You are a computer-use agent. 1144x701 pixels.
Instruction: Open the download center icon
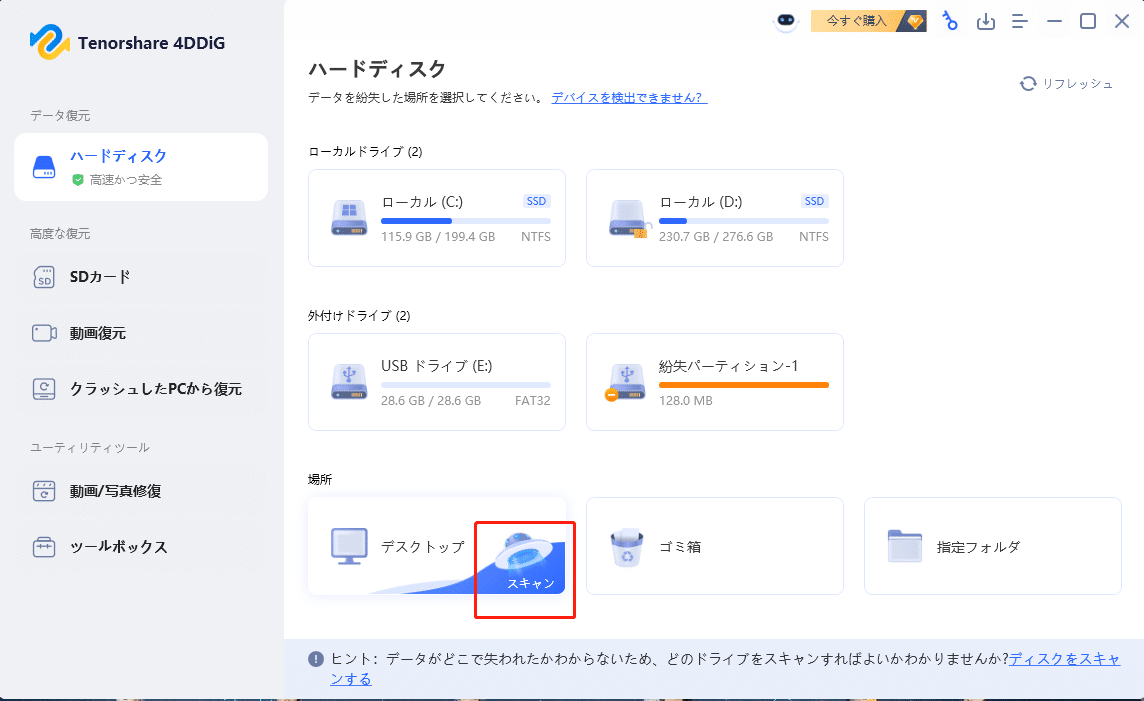(x=986, y=20)
